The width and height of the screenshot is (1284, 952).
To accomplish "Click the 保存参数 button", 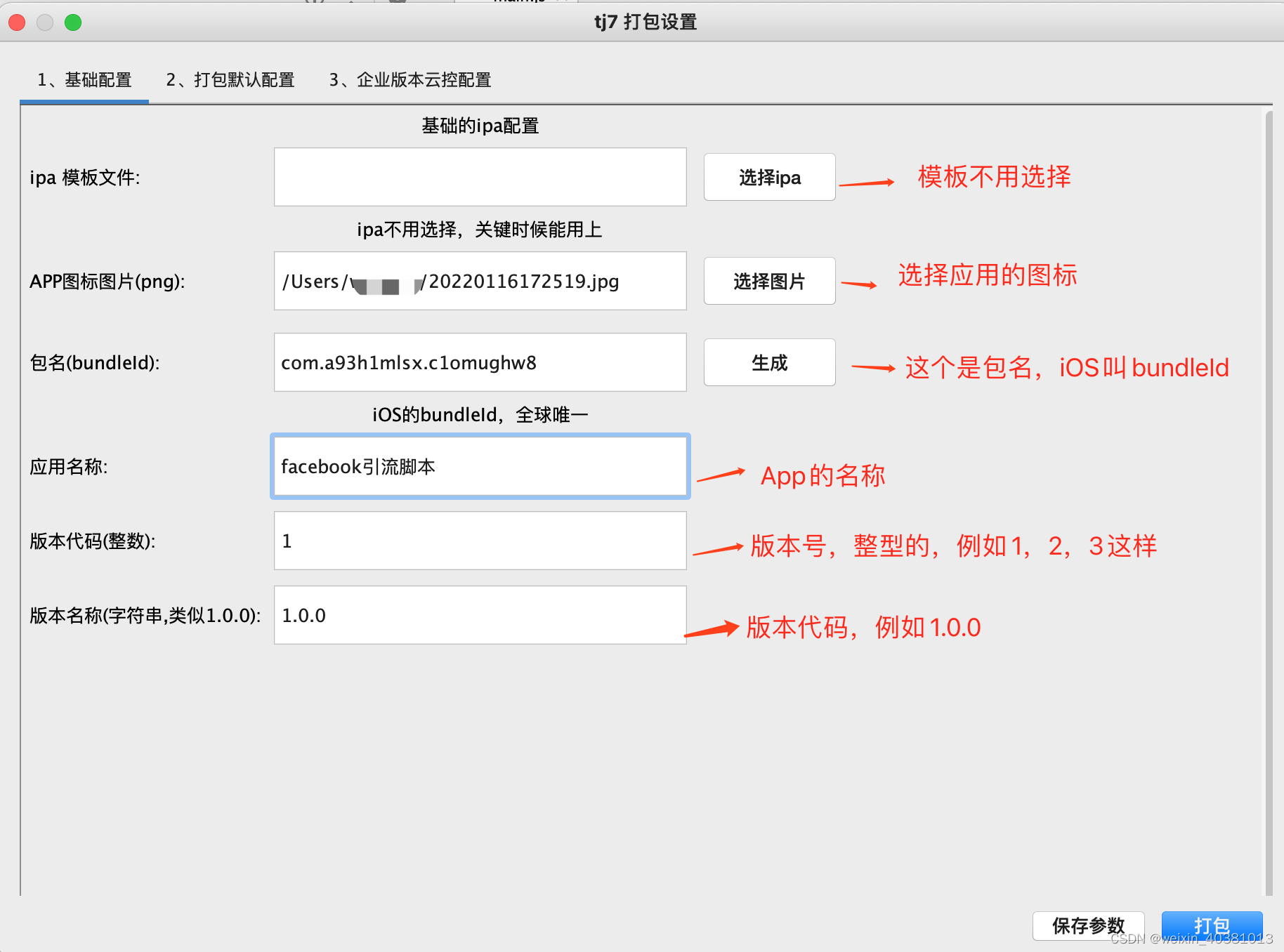I will coord(1087,925).
